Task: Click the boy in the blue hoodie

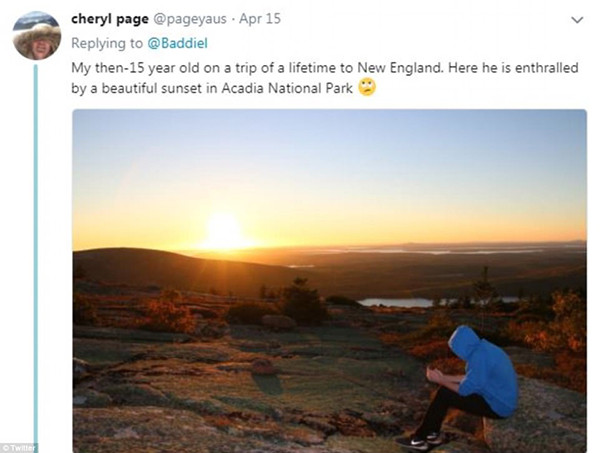Action: click(x=480, y=375)
